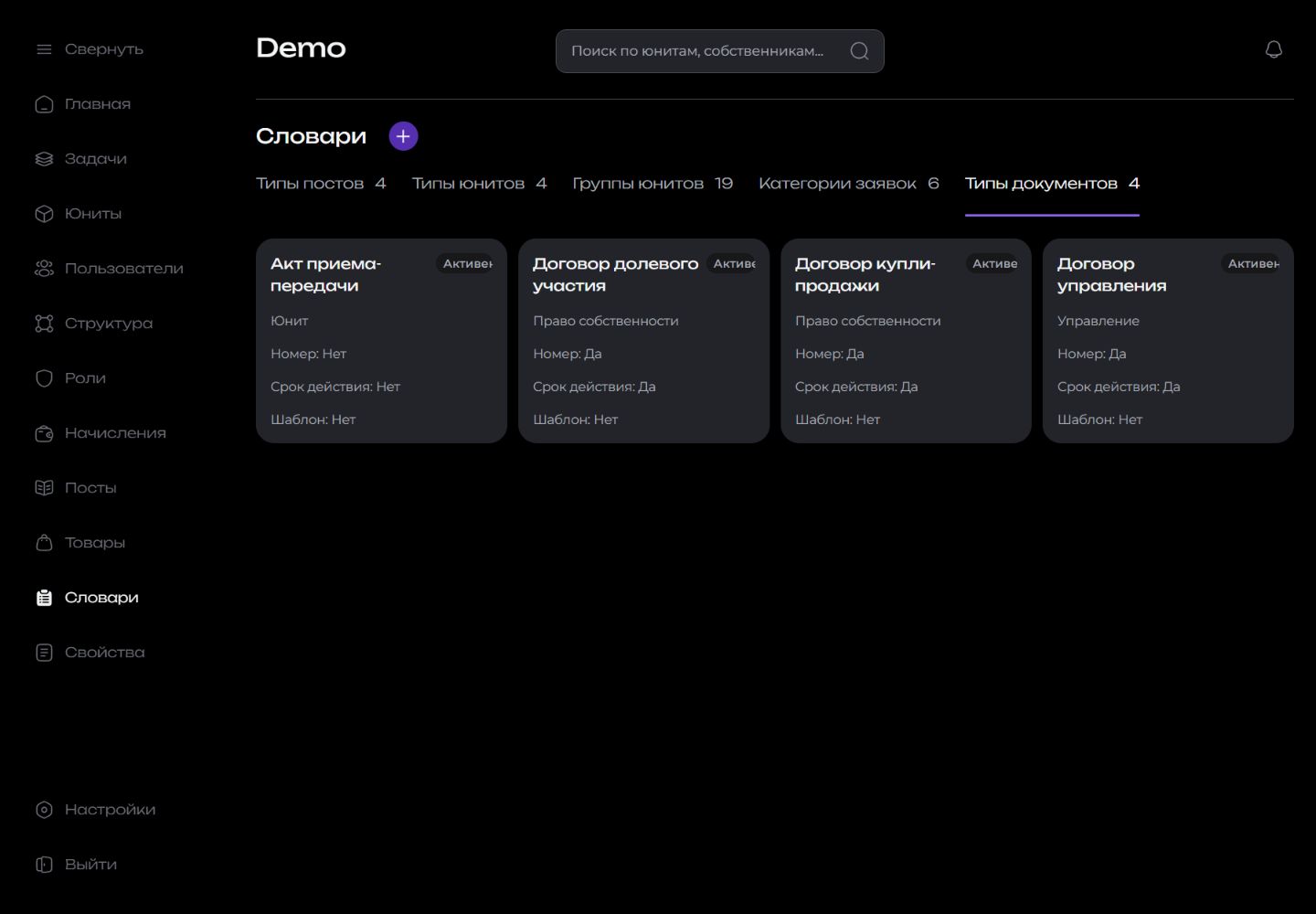Open the Акт приема-передачи card

pos(381,341)
